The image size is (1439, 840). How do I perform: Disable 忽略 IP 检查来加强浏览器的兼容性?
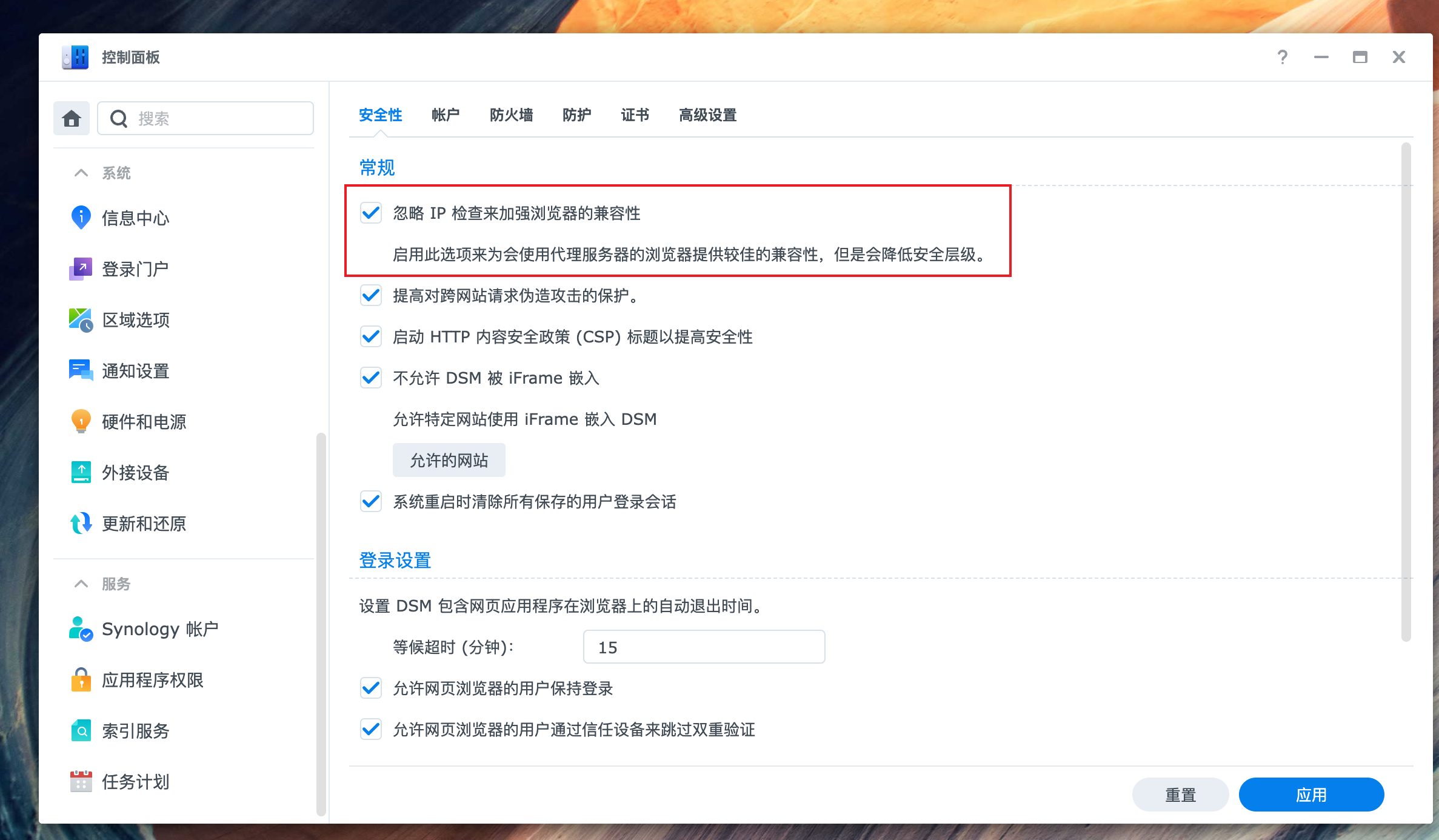tap(370, 213)
